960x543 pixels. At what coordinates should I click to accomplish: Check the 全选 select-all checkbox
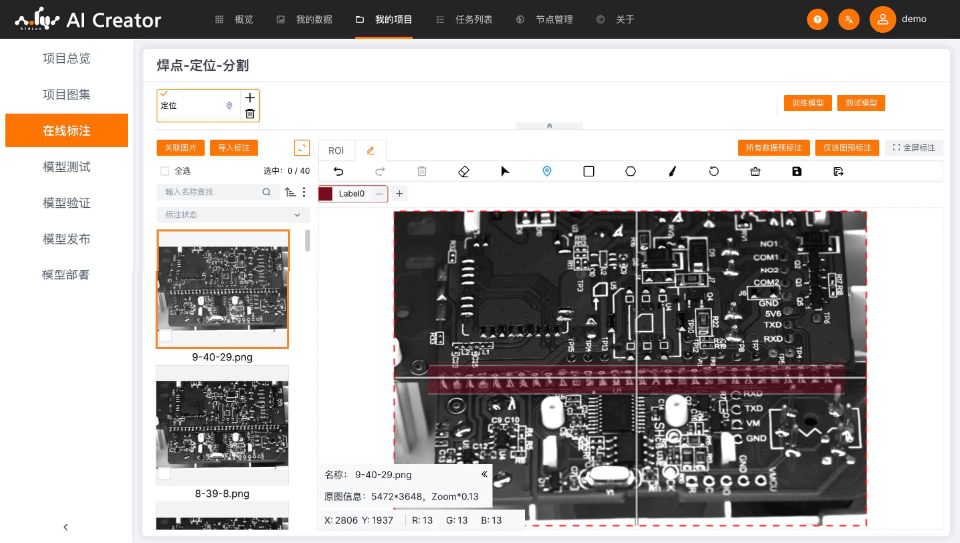[x=165, y=171]
